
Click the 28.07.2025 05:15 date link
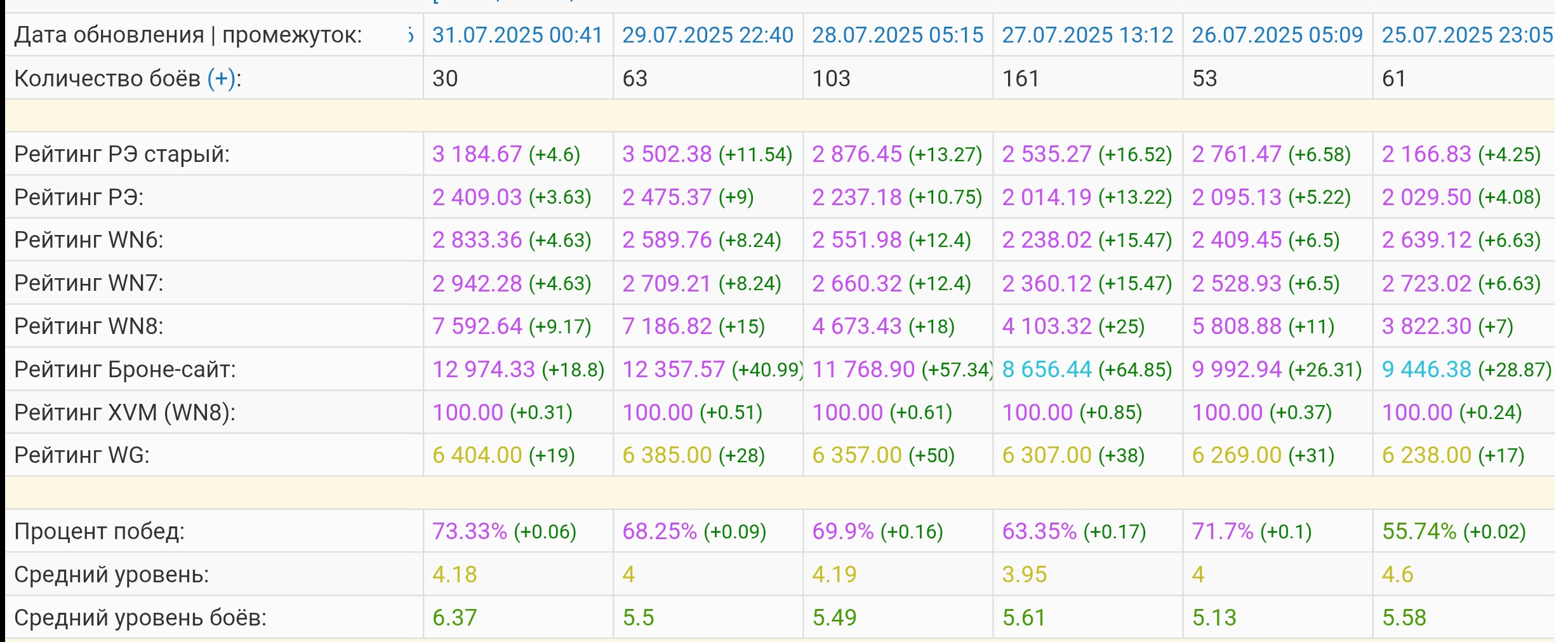[x=897, y=35]
